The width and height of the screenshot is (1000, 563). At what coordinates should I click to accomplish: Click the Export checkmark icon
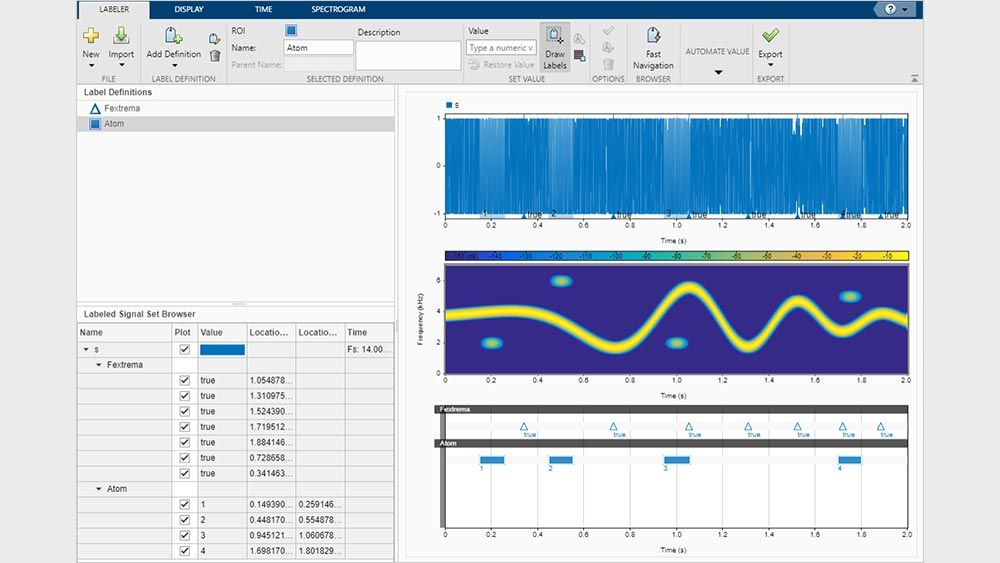(x=770, y=37)
